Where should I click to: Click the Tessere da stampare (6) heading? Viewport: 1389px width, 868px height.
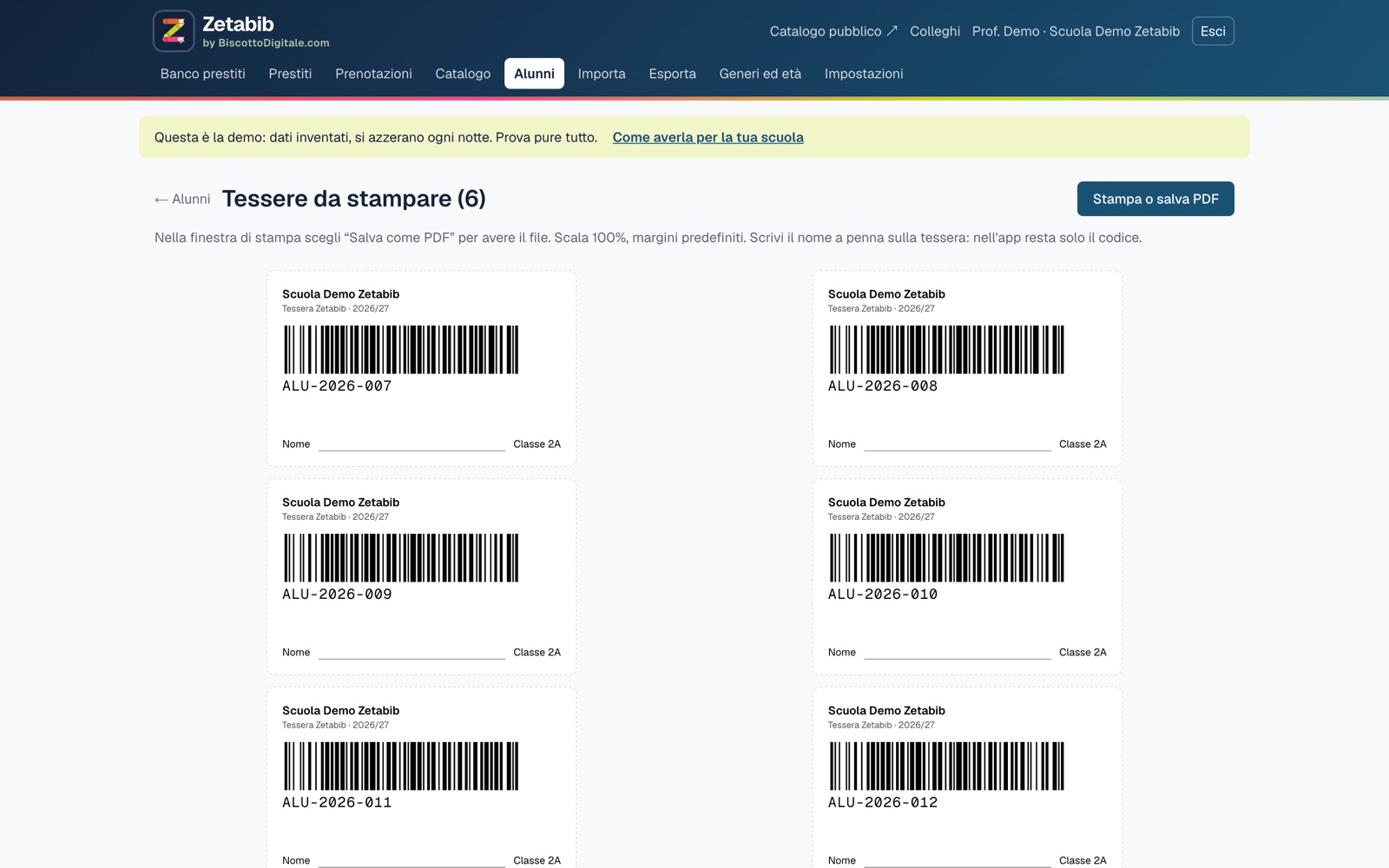[x=354, y=199]
